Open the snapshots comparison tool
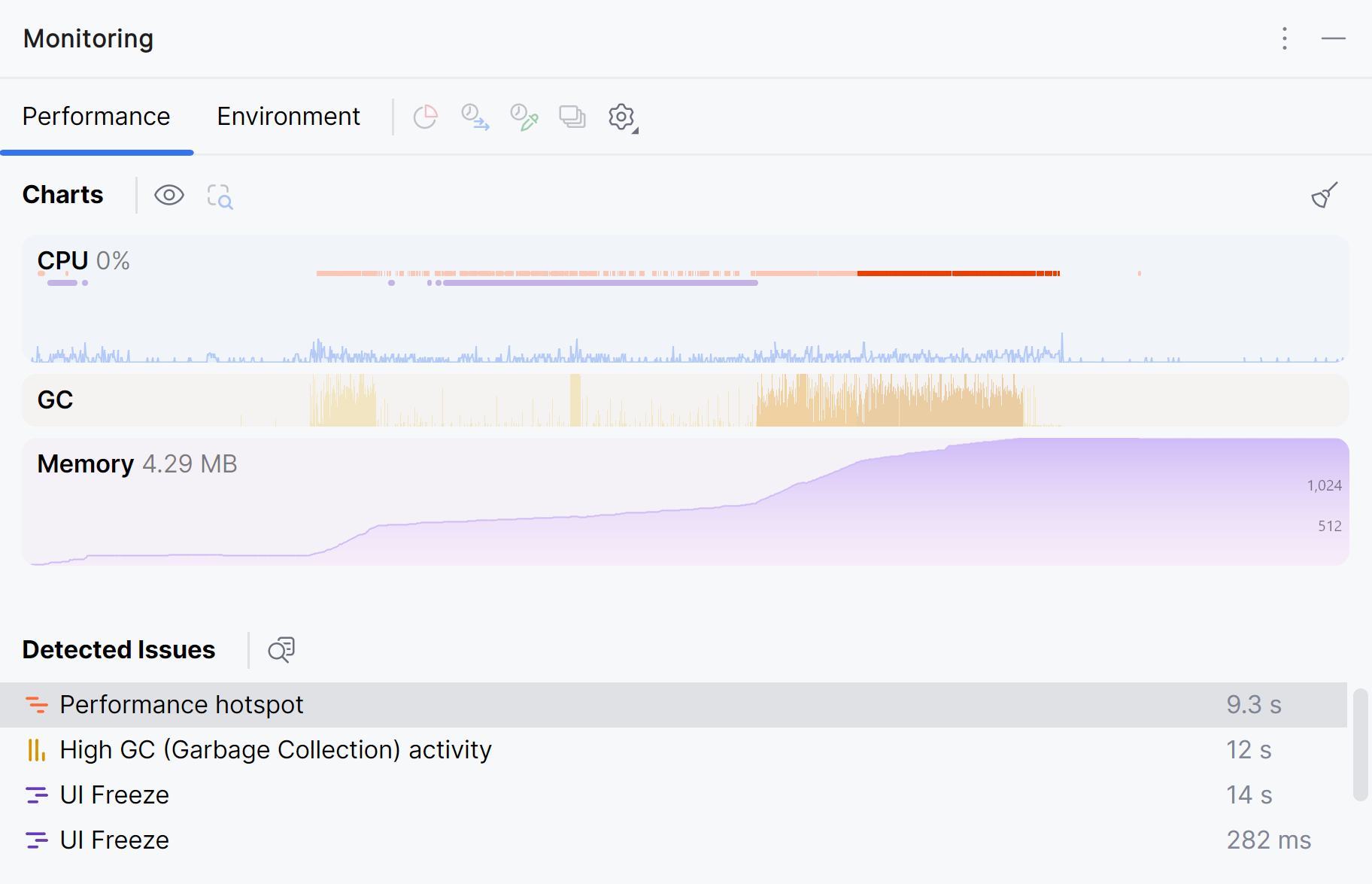Screen dimensions: 1372x884 (x=572, y=117)
